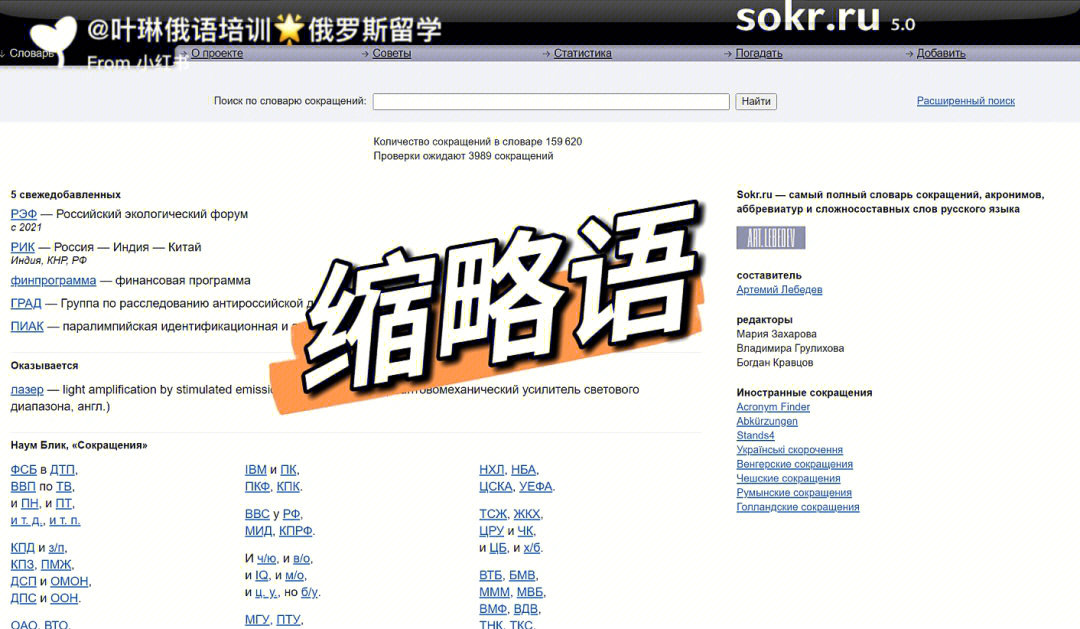Select the heading 'Наум Блик, «Сокращения»'
1080x629 pixels.
79,445
